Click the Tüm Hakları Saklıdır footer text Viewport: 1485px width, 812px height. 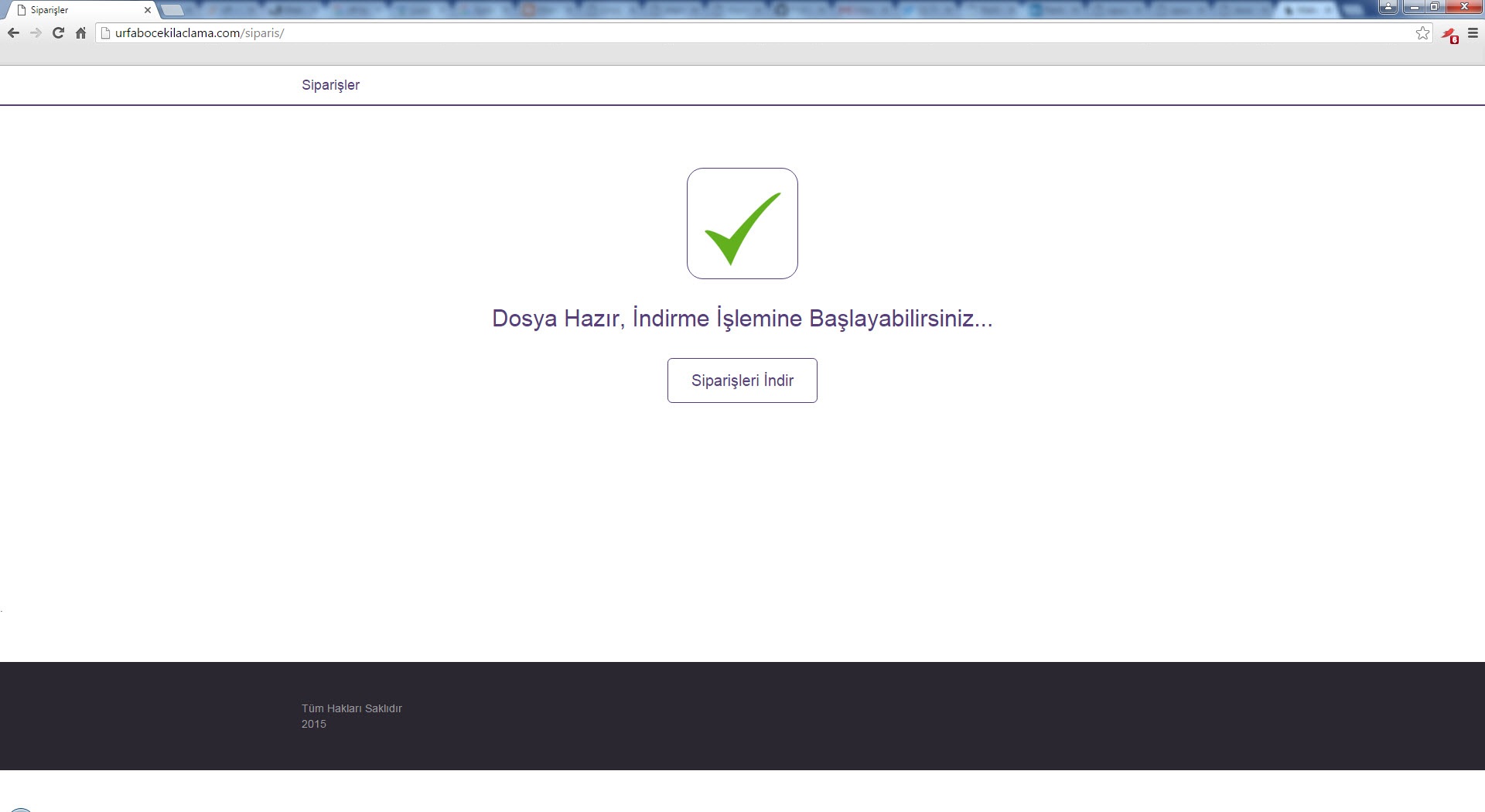pos(352,708)
